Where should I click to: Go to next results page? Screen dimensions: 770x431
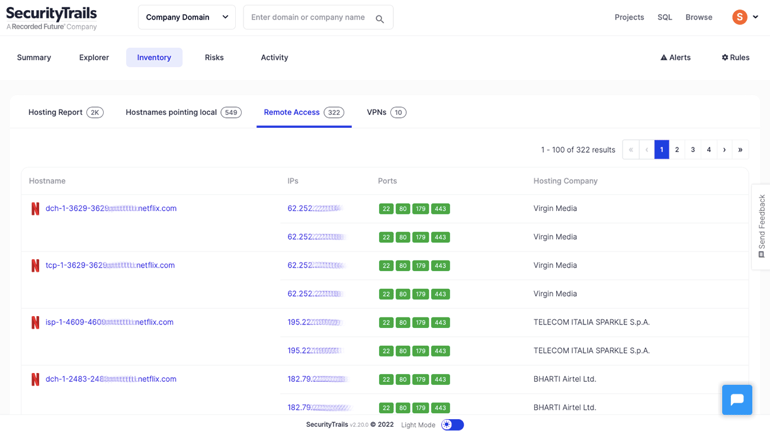tap(724, 150)
